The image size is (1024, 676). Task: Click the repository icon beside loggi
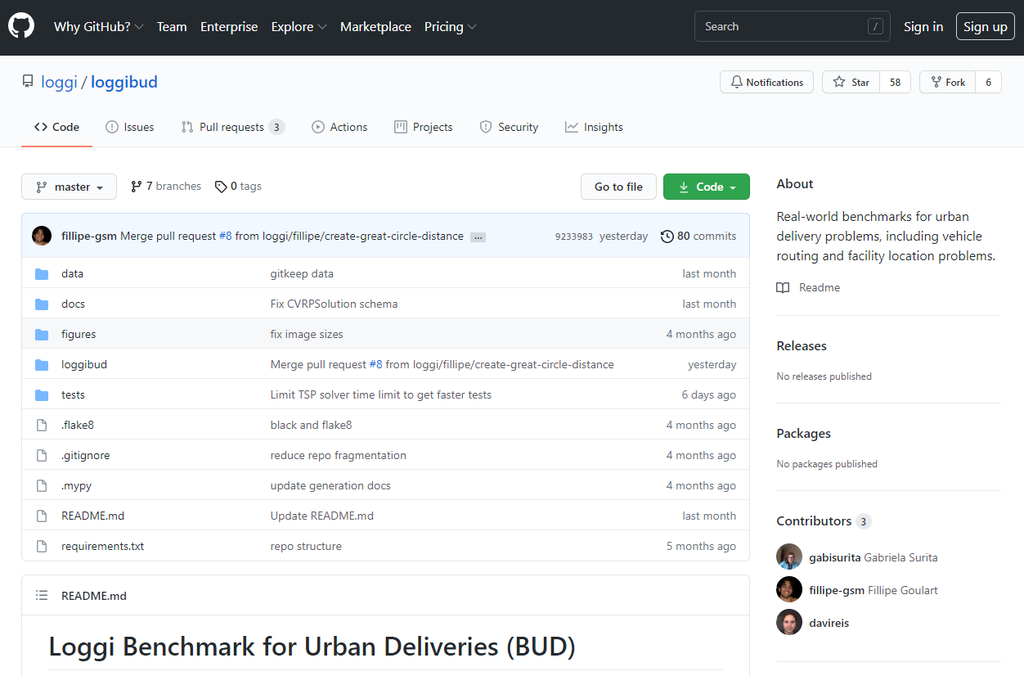point(27,81)
